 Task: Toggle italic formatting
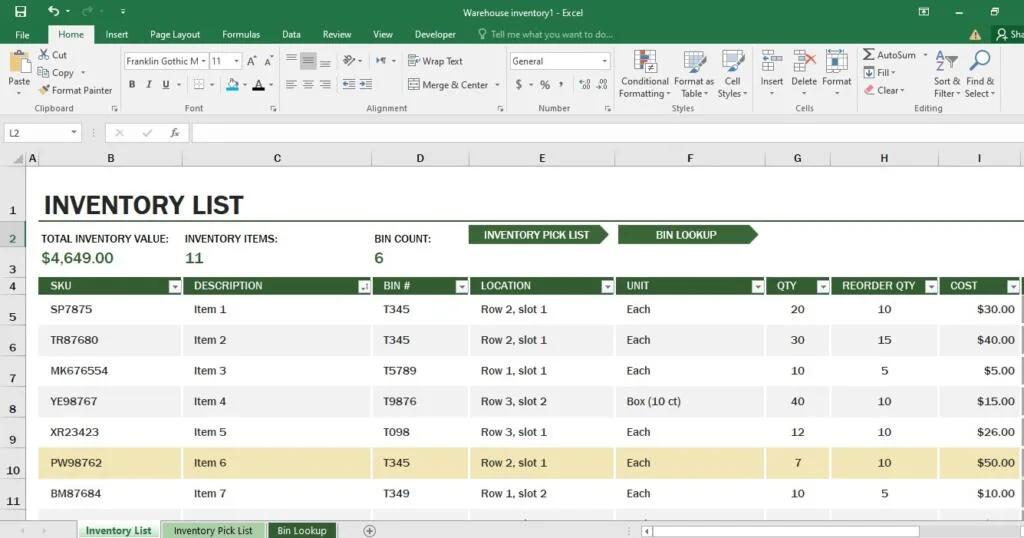tap(150, 85)
